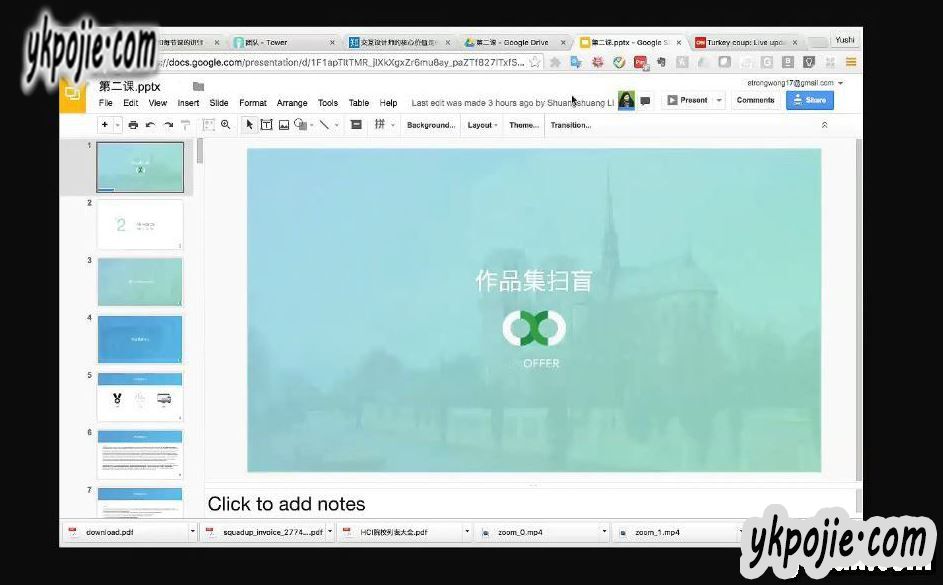
Task: Select slide 4 thumbnail in filmstrip
Action: click(140, 339)
